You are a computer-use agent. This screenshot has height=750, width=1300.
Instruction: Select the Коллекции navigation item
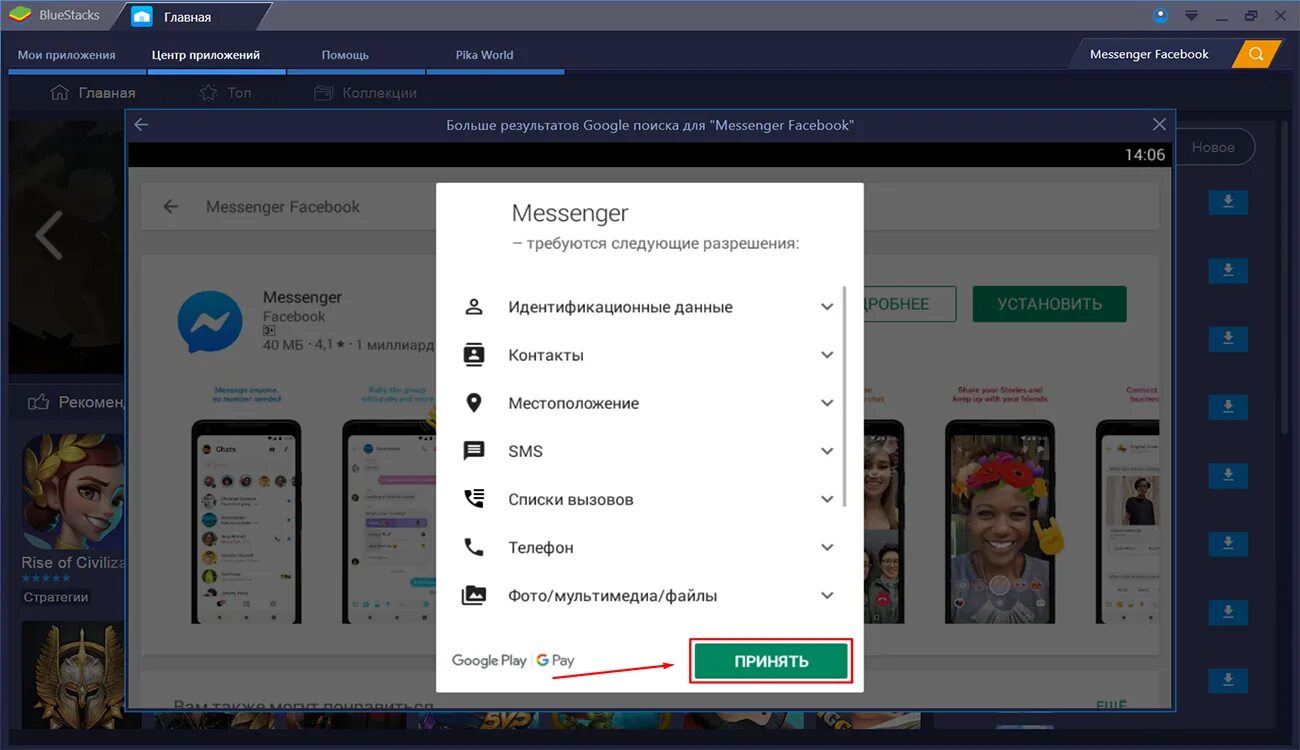coord(365,93)
